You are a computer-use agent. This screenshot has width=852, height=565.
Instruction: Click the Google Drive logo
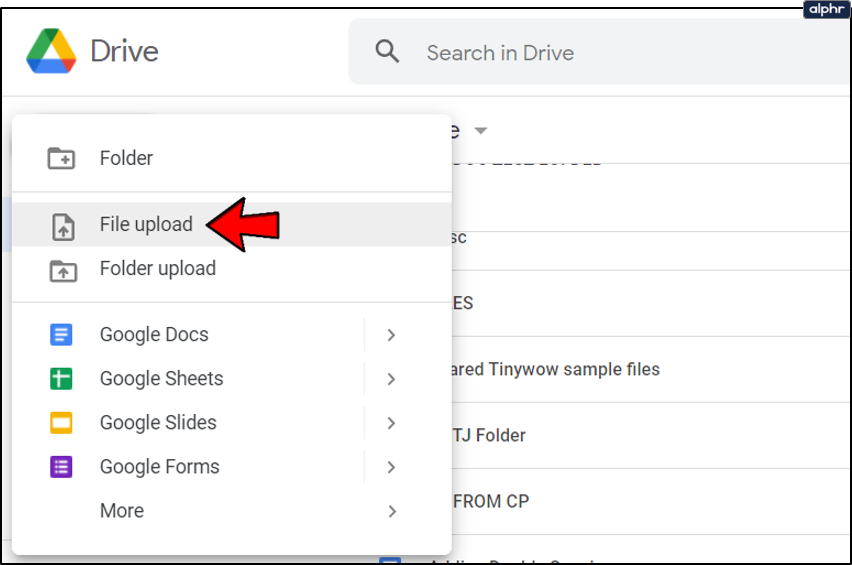click(x=51, y=51)
